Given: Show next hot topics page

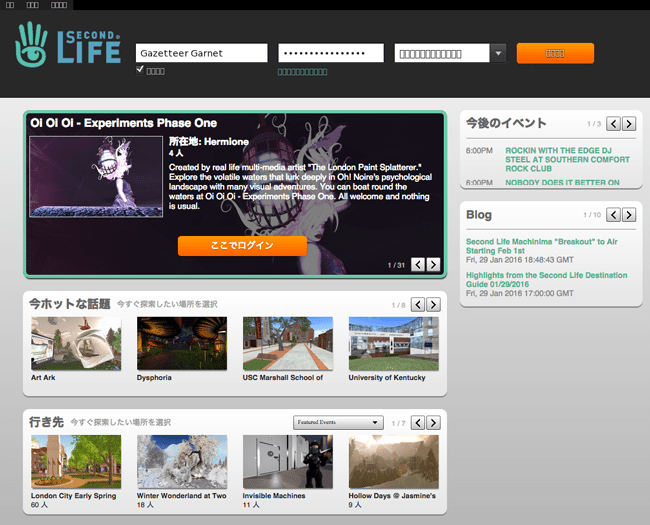Looking at the screenshot, I should coord(433,305).
